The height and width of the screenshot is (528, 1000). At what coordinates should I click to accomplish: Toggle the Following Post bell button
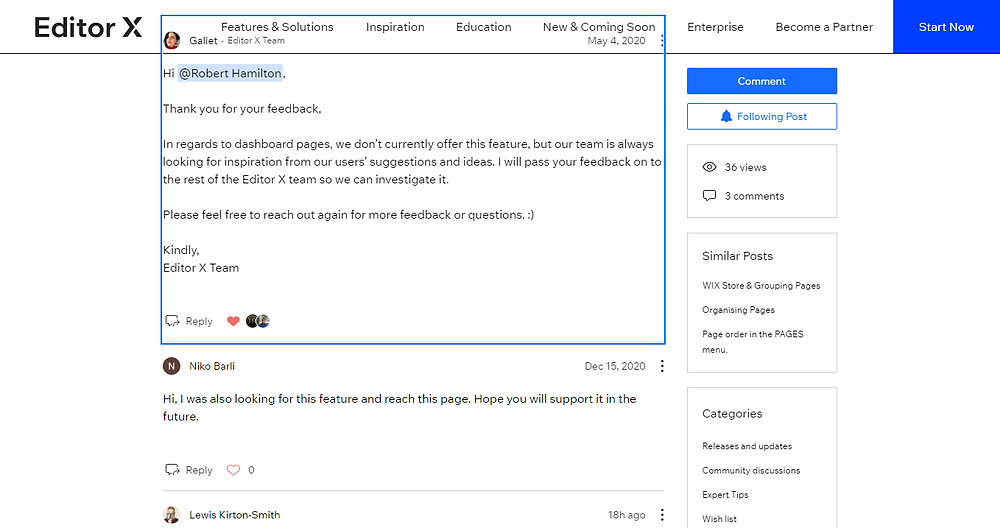[761, 117]
